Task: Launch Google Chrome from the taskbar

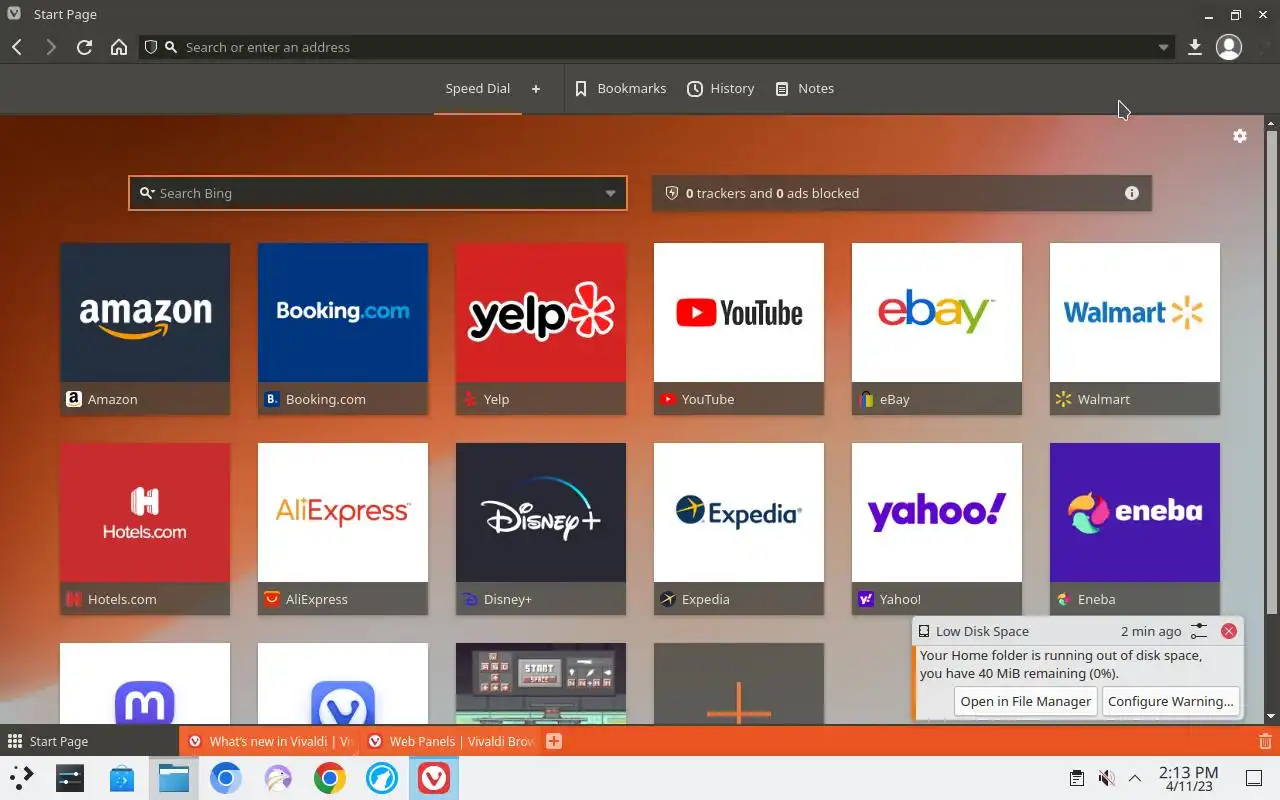Action: [x=330, y=778]
